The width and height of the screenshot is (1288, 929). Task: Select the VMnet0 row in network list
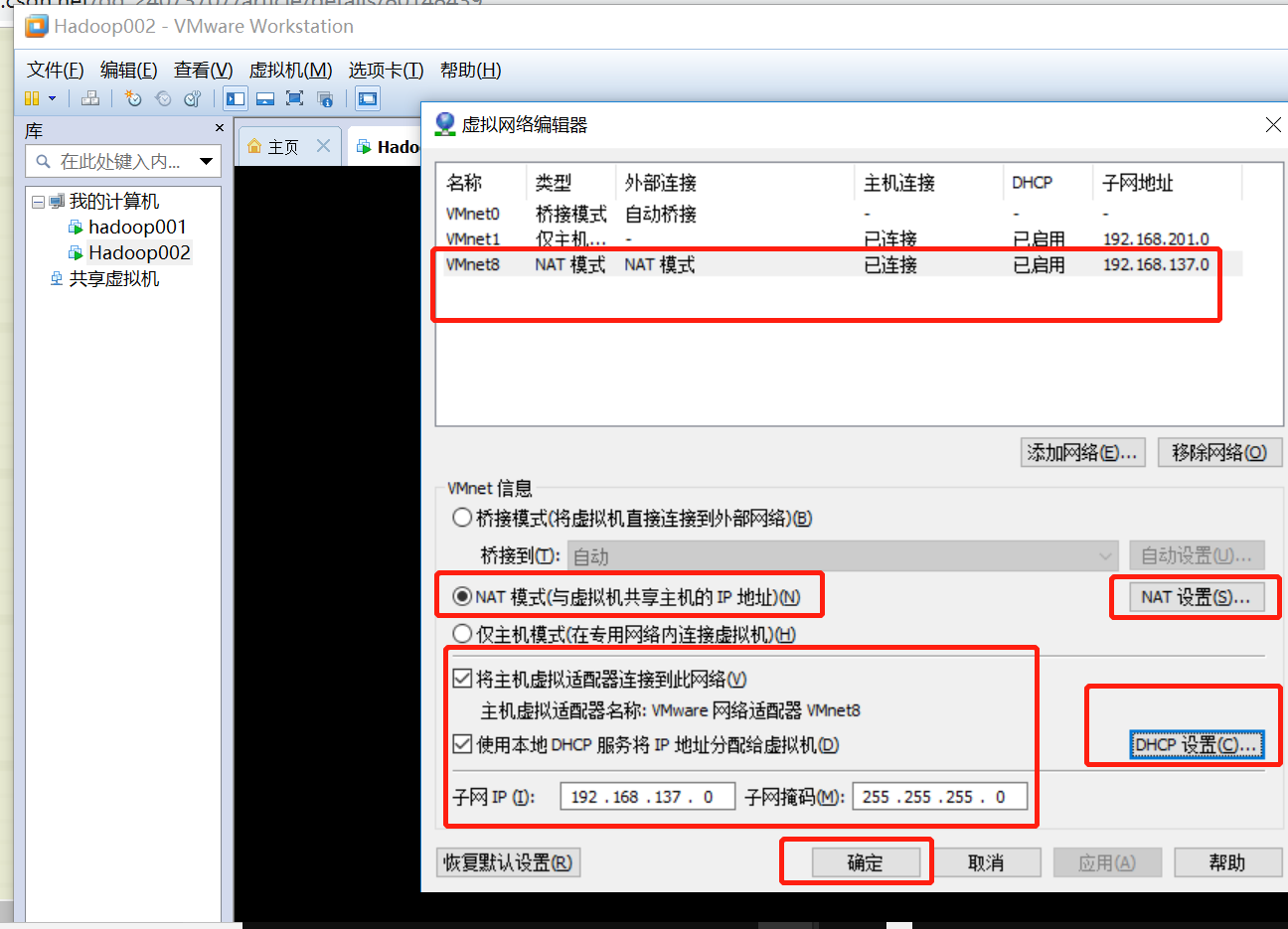(840, 214)
